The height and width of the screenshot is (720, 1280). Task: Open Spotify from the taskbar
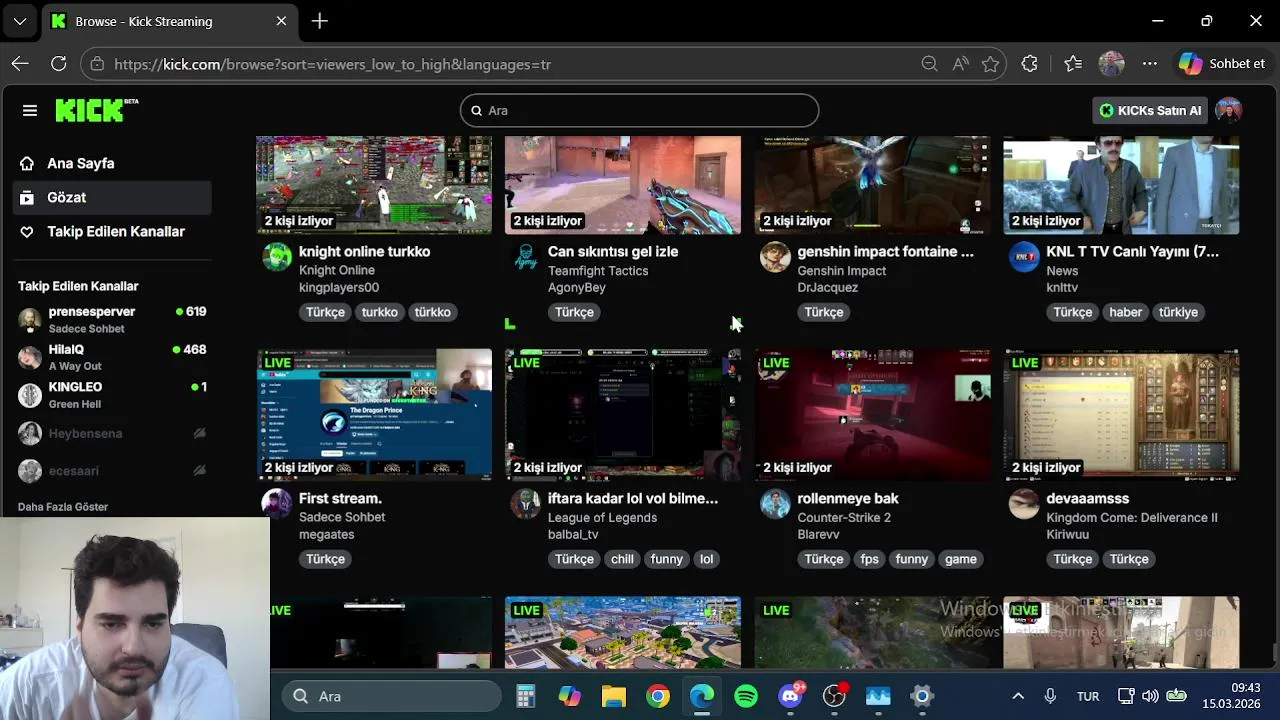[x=746, y=696]
